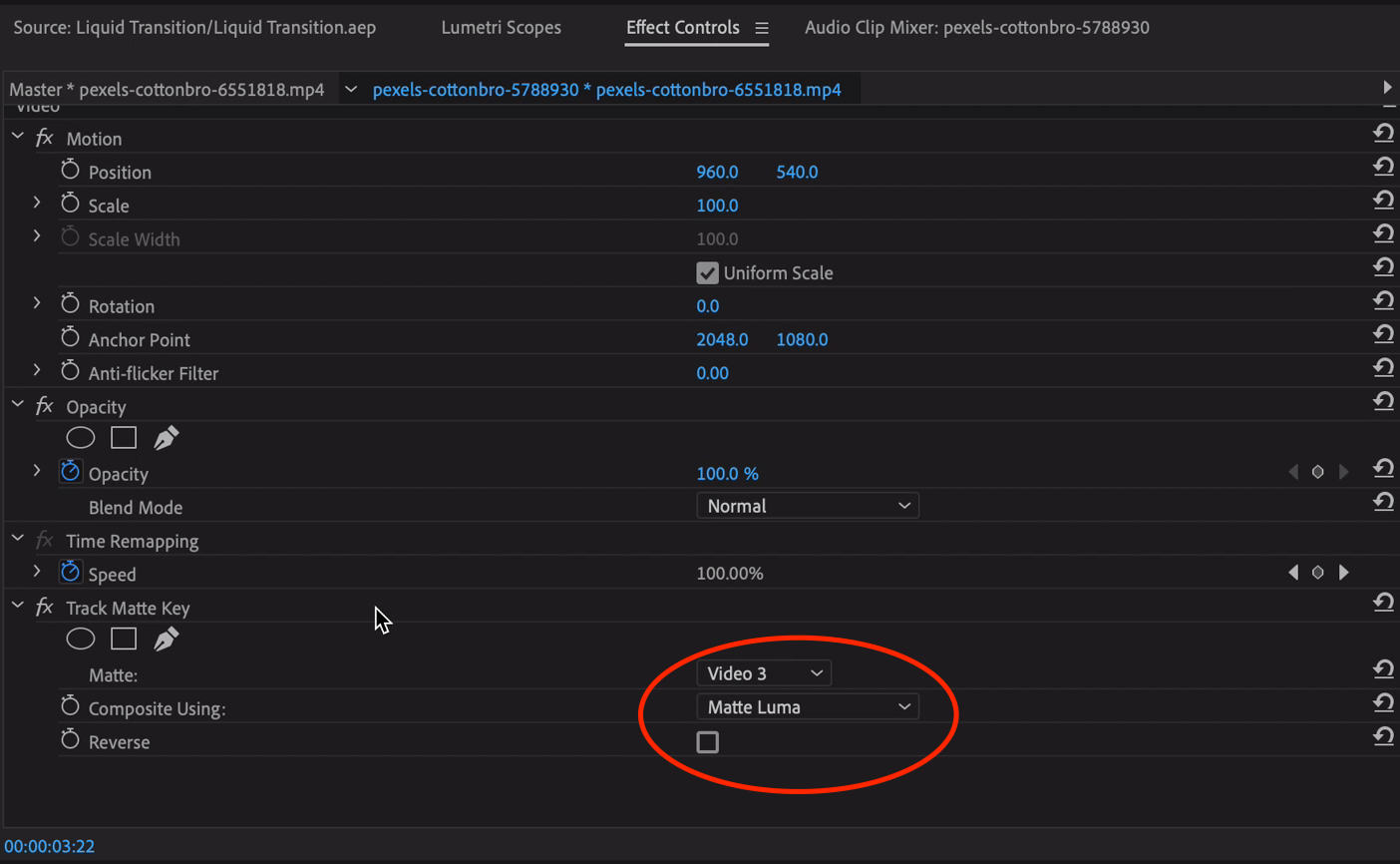1400x864 pixels.
Task: Click the timecode 00:00:03:22
Action: (x=50, y=846)
